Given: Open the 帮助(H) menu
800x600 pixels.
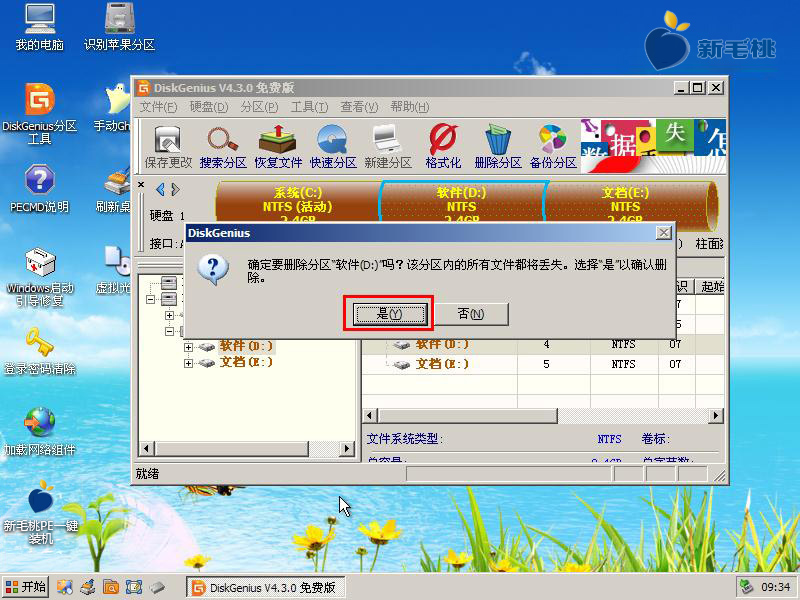Looking at the screenshot, I should pos(409,107).
